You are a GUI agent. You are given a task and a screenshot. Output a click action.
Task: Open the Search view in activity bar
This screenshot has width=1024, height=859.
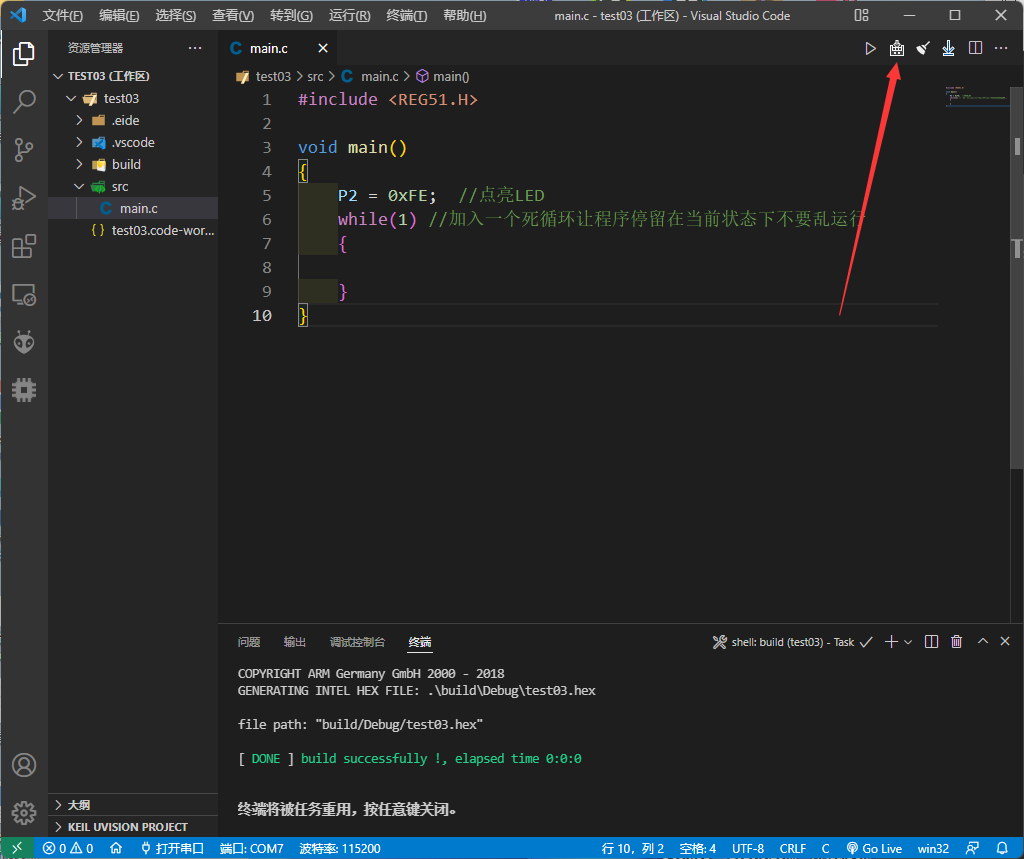(24, 102)
